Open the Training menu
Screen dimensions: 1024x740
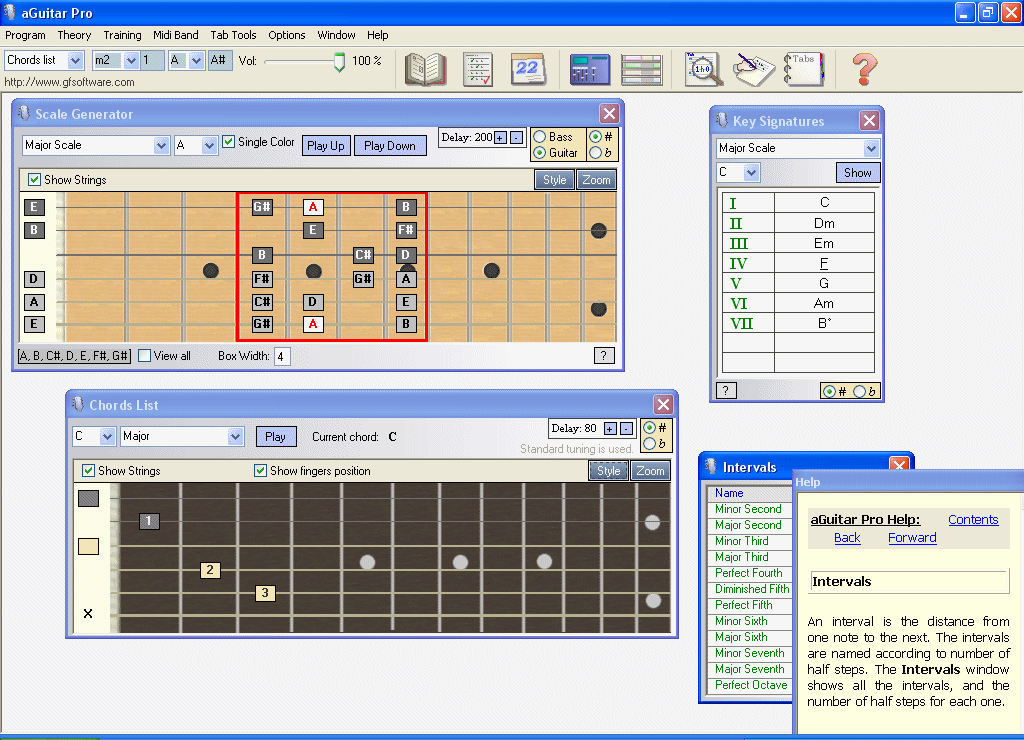[122, 35]
